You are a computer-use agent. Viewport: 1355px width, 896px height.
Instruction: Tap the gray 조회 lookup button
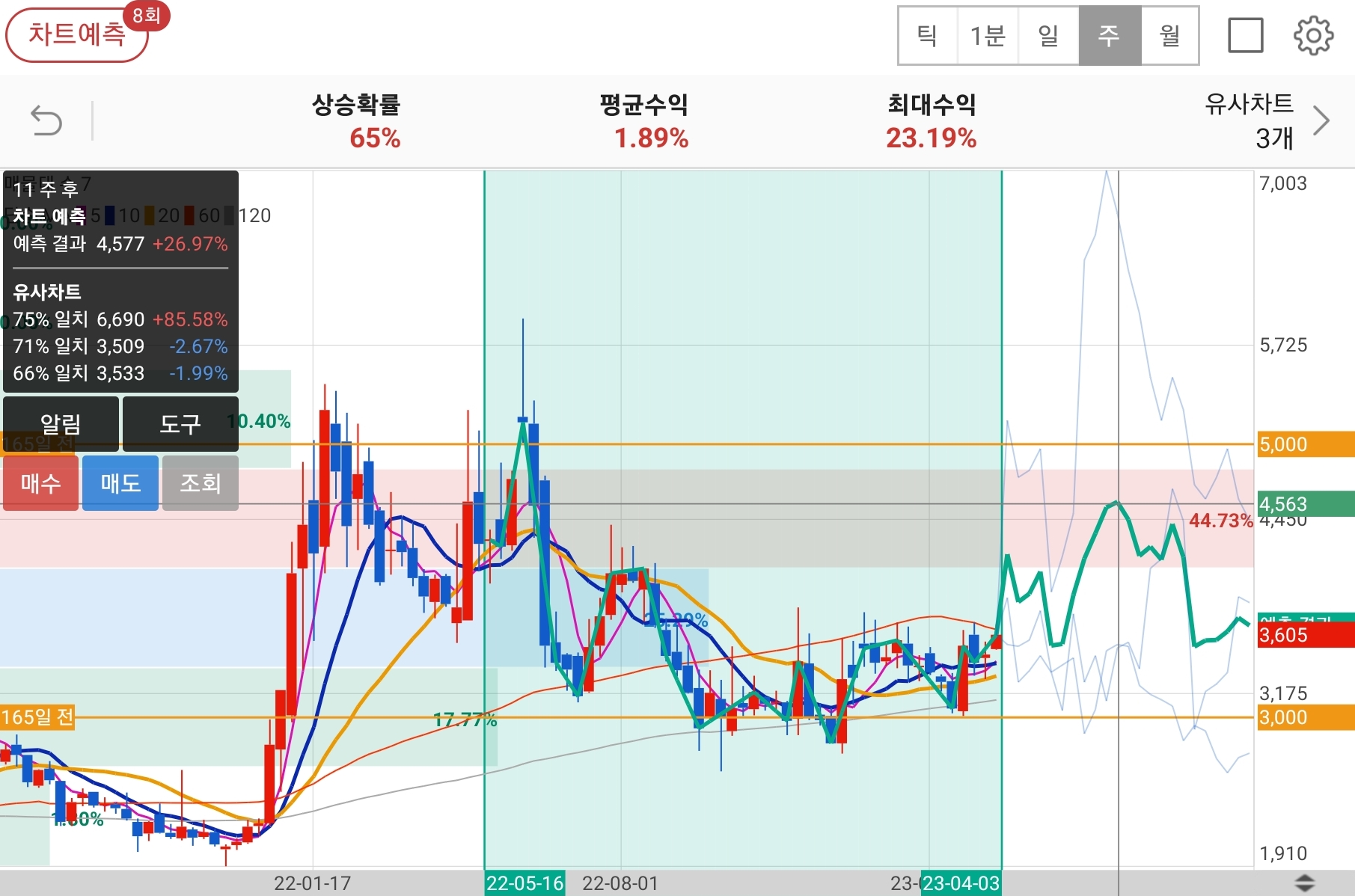(201, 483)
